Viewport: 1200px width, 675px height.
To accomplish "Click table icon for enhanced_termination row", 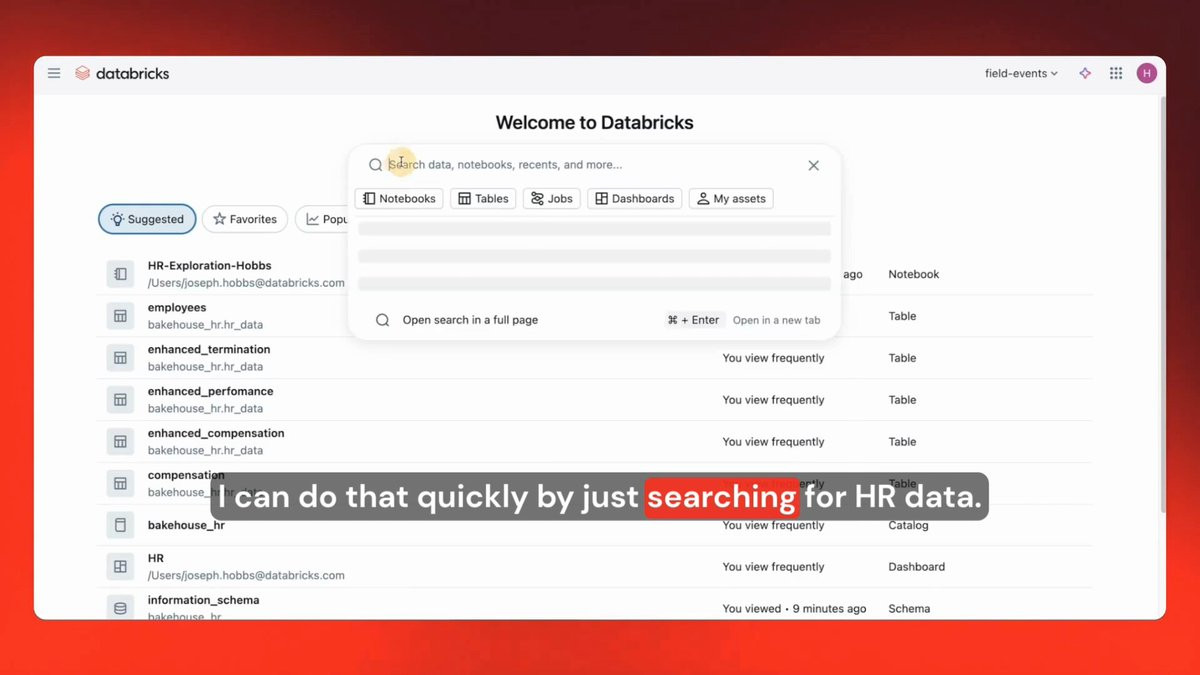I will (x=120, y=358).
